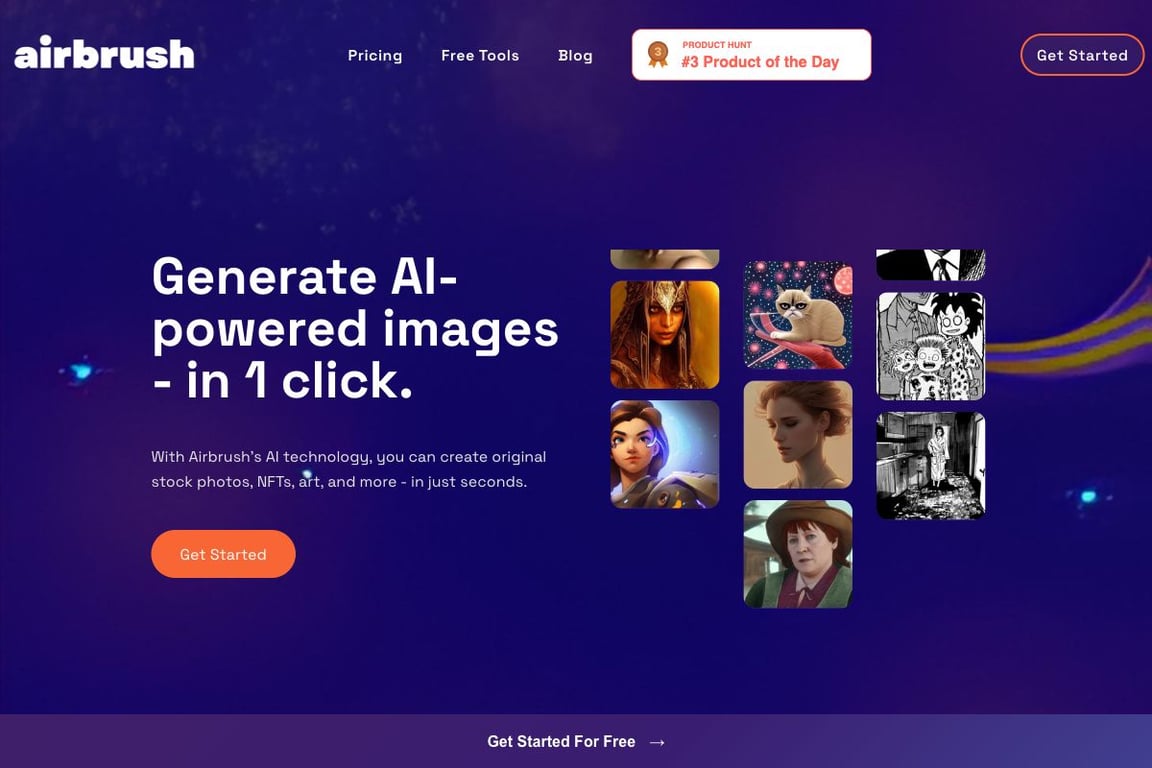The height and width of the screenshot is (768, 1152).
Task: Select the woman in brown hat thumbnail
Action: point(798,554)
